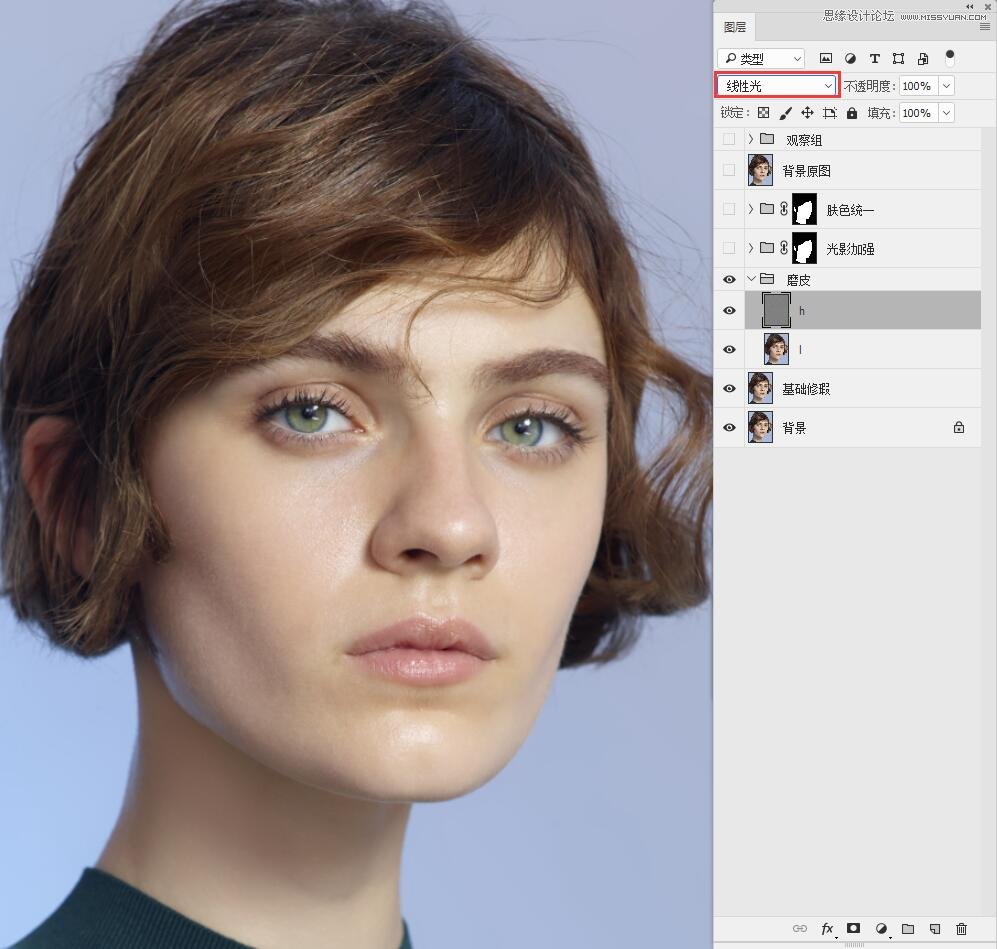Image resolution: width=997 pixels, height=949 pixels.
Task: Click prevent artboard auto-nesting lock icon
Action: pos(829,113)
